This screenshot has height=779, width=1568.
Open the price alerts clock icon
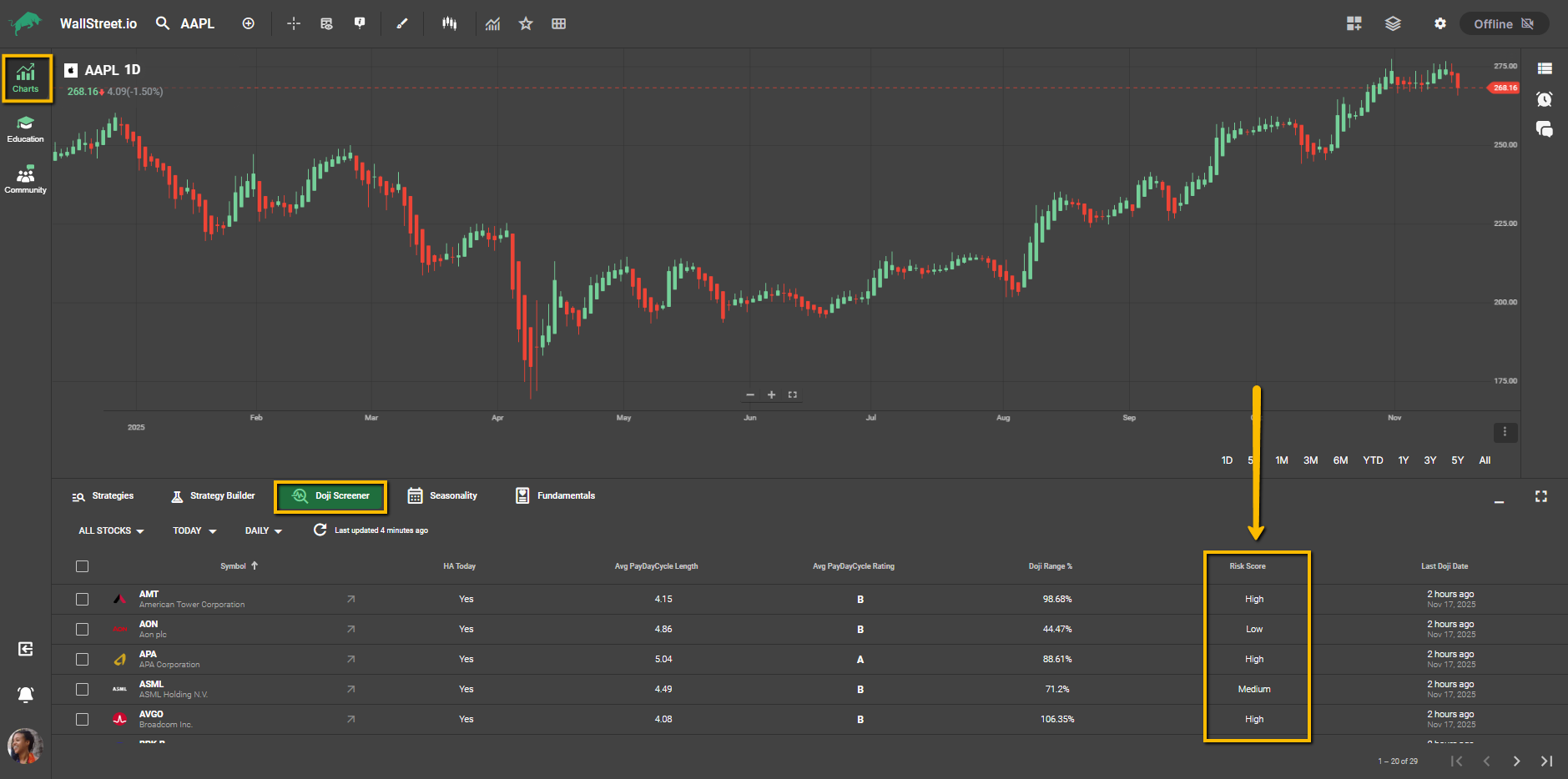[1544, 99]
